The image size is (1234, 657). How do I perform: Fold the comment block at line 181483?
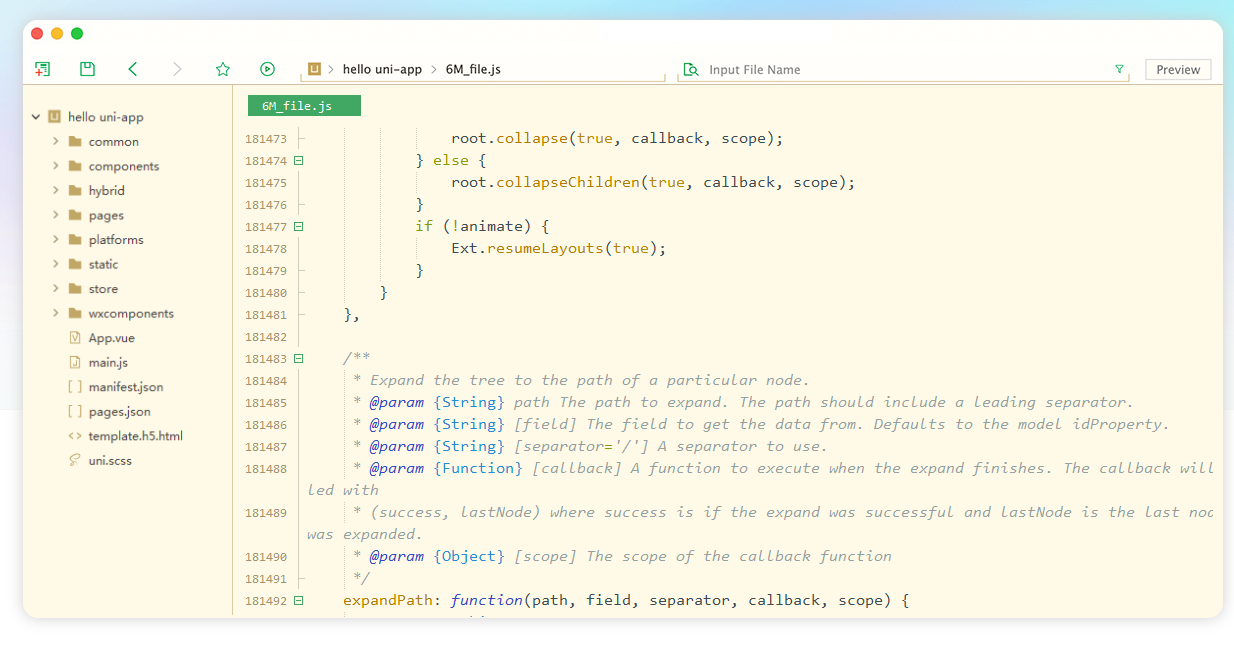pos(298,359)
